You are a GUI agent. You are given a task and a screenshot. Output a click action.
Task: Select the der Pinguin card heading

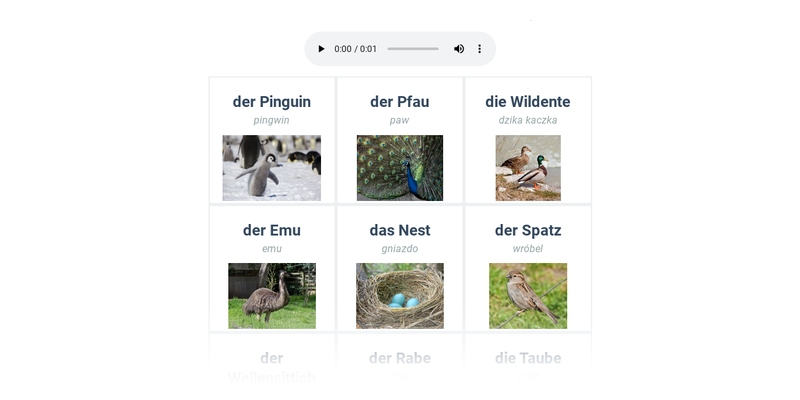[272, 102]
